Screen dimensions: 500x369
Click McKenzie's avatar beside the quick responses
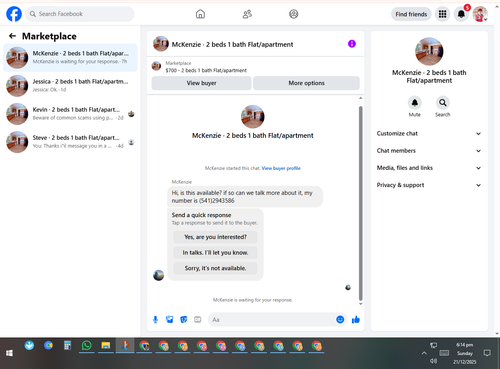[x=158, y=275]
